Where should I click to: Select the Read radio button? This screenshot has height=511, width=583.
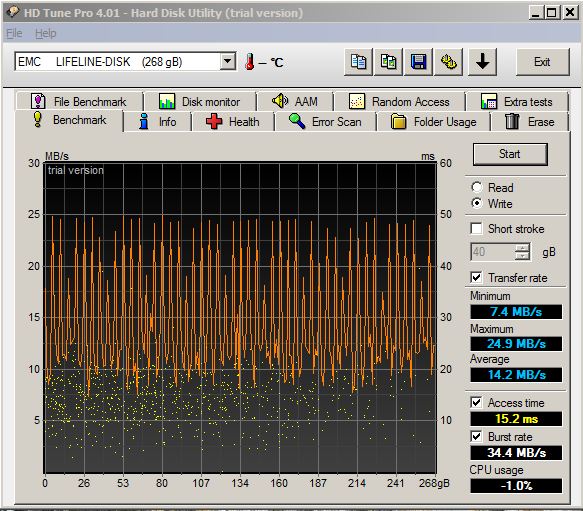pos(477,187)
